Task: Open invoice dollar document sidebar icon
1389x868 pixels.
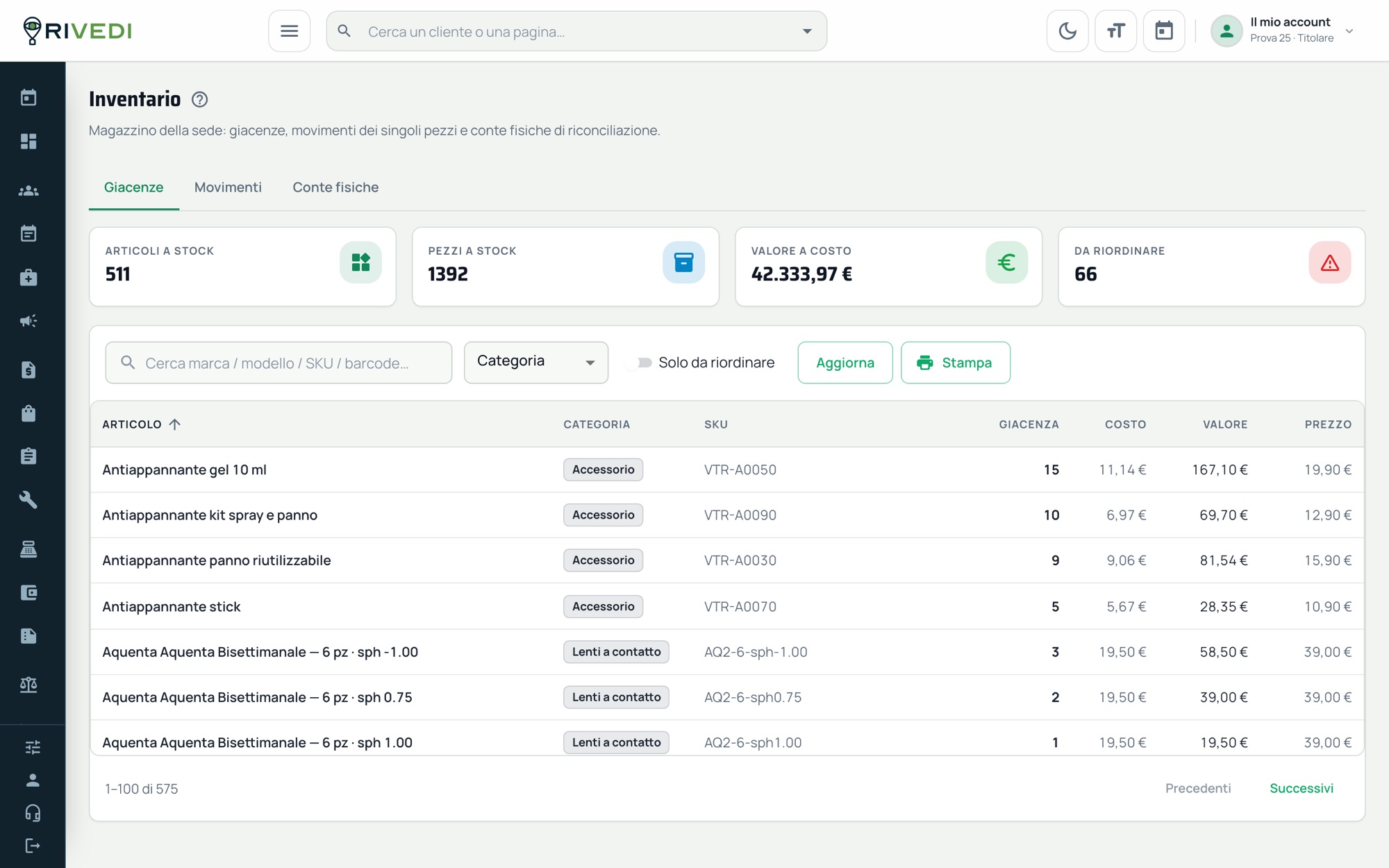Action: click(28, 369)
